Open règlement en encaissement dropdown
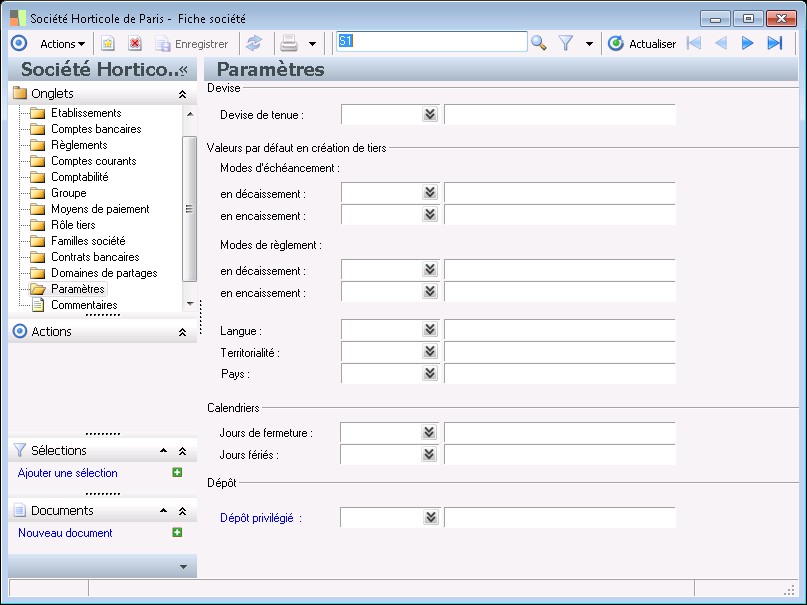807x605 pixels. click(430, 292)
